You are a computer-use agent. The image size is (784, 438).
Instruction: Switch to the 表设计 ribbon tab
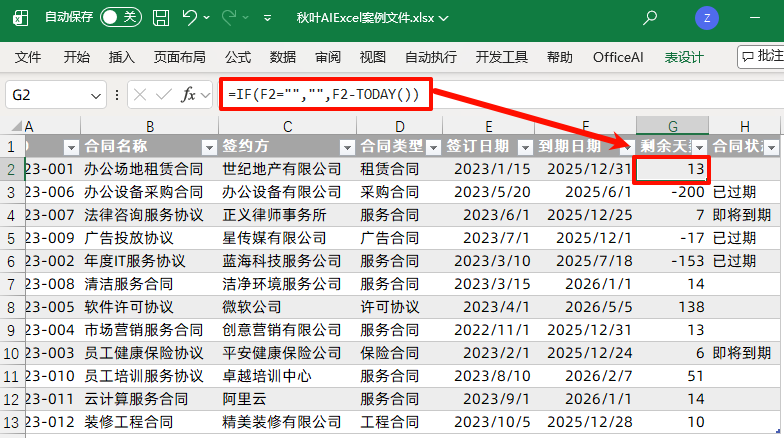pyautogui.click(x=684, y=57)
